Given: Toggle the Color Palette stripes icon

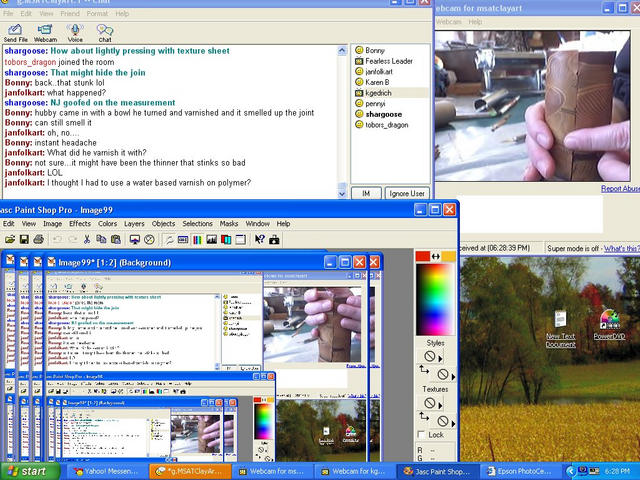Looking at the screenshot, I should tap(197, 240).
